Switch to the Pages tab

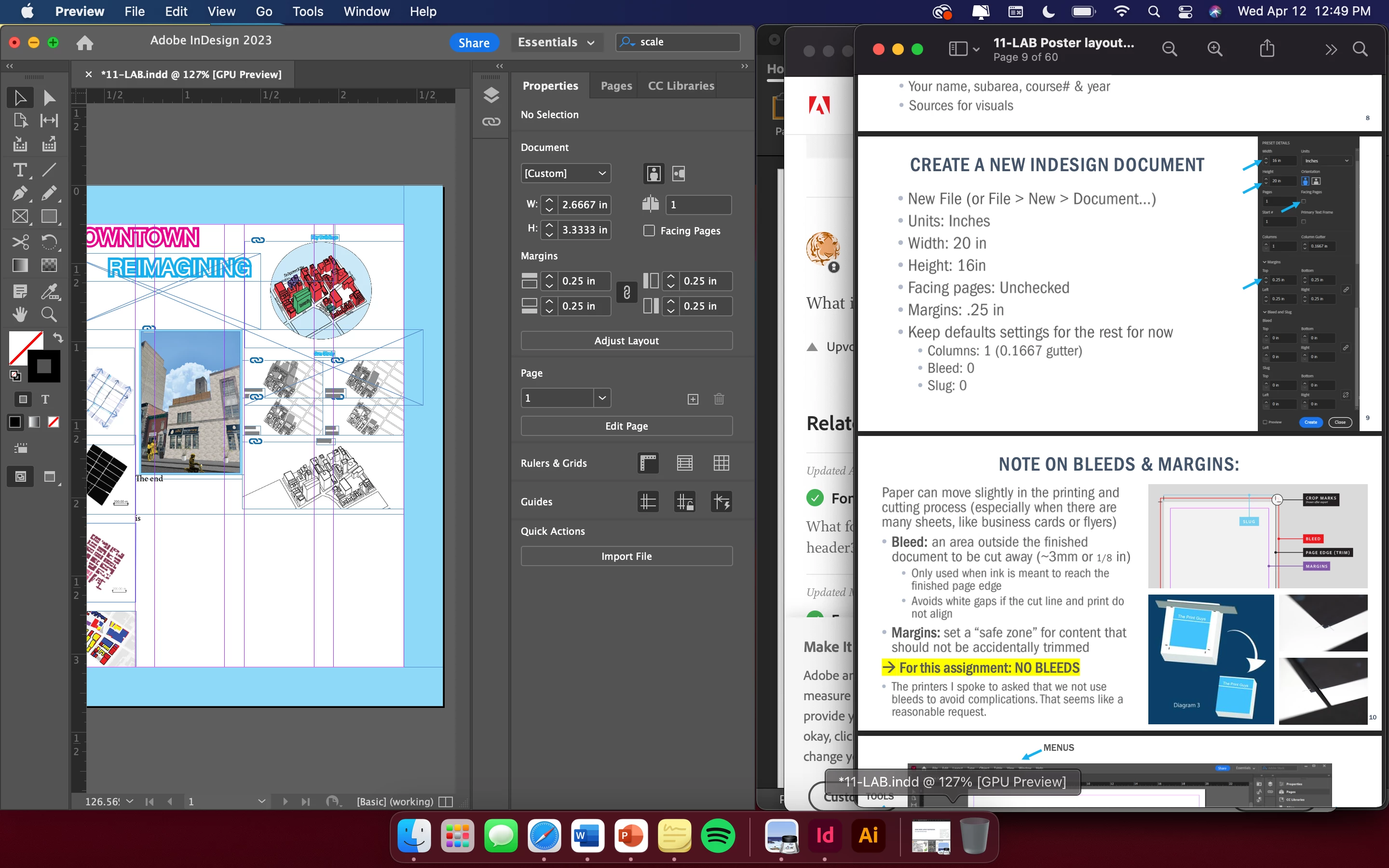tap(616, 86)
